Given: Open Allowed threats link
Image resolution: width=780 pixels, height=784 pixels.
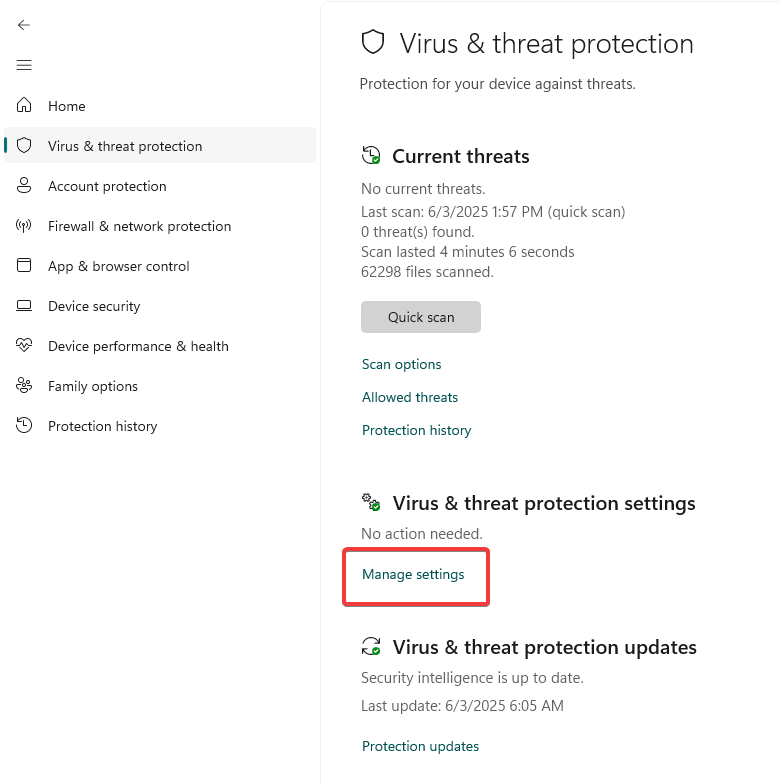Looking at the screenshot, I should click(x=410, y=398).
